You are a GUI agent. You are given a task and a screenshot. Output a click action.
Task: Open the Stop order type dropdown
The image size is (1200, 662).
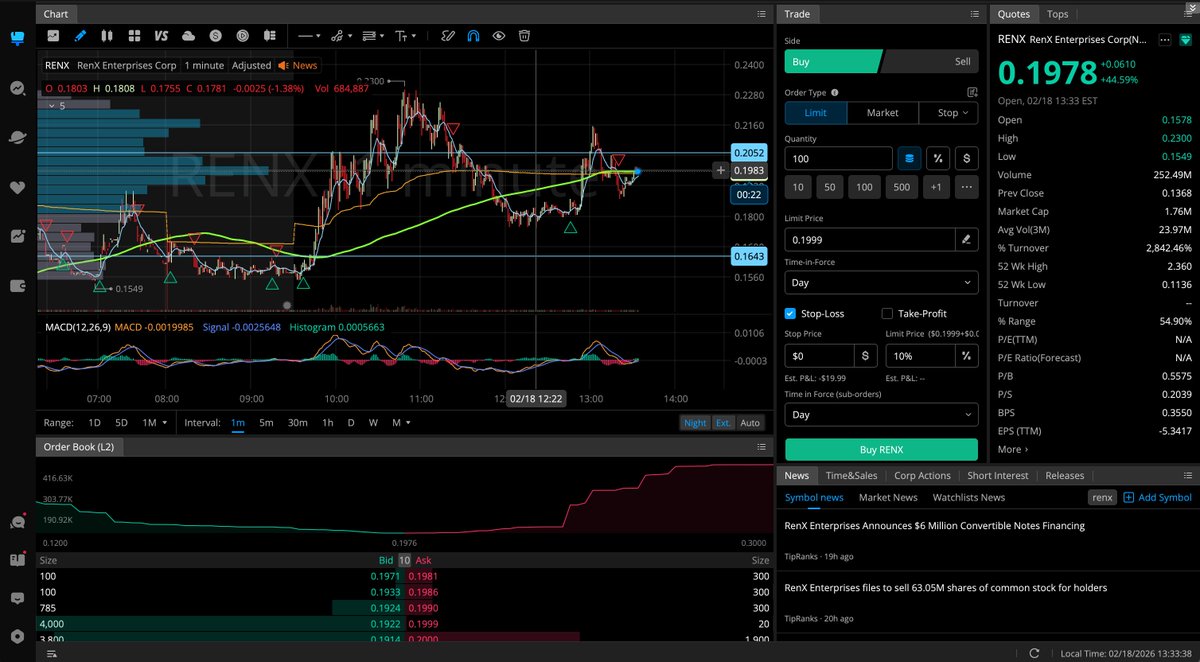[x=948, y=113]
